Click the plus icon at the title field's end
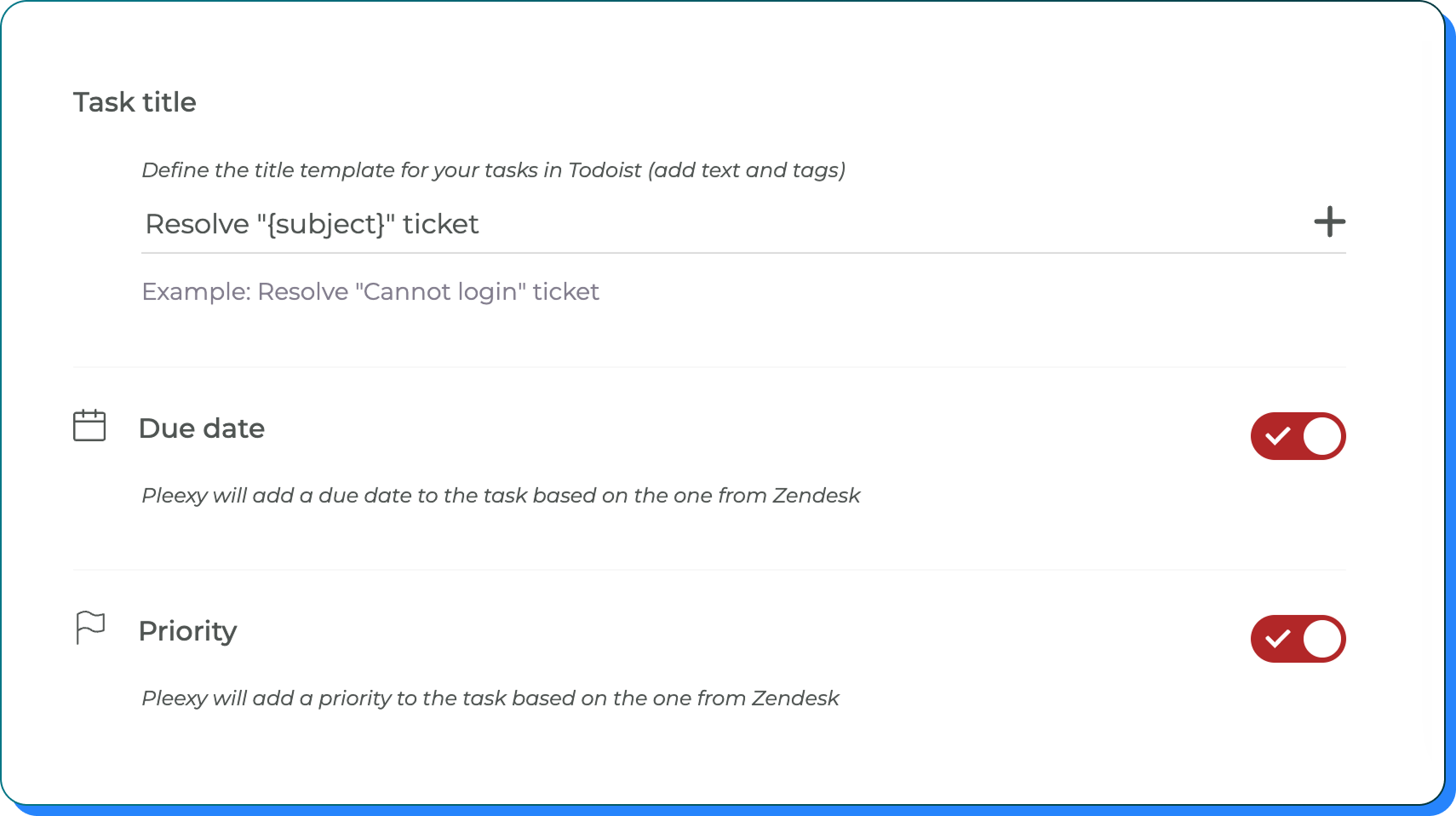1456x816 pixels. (x=1329, y=222)
